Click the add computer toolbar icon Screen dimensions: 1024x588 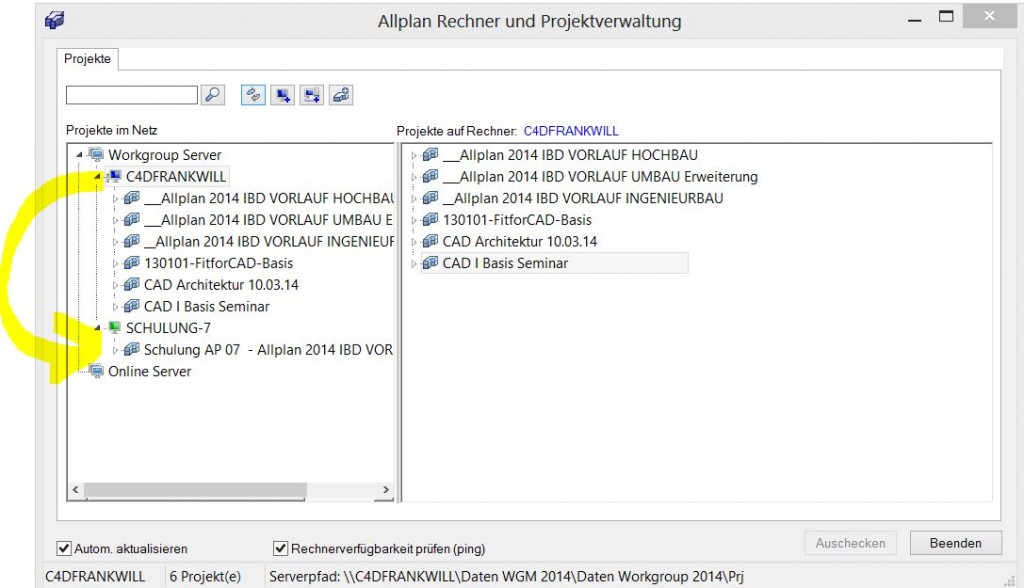pos(283,95)
